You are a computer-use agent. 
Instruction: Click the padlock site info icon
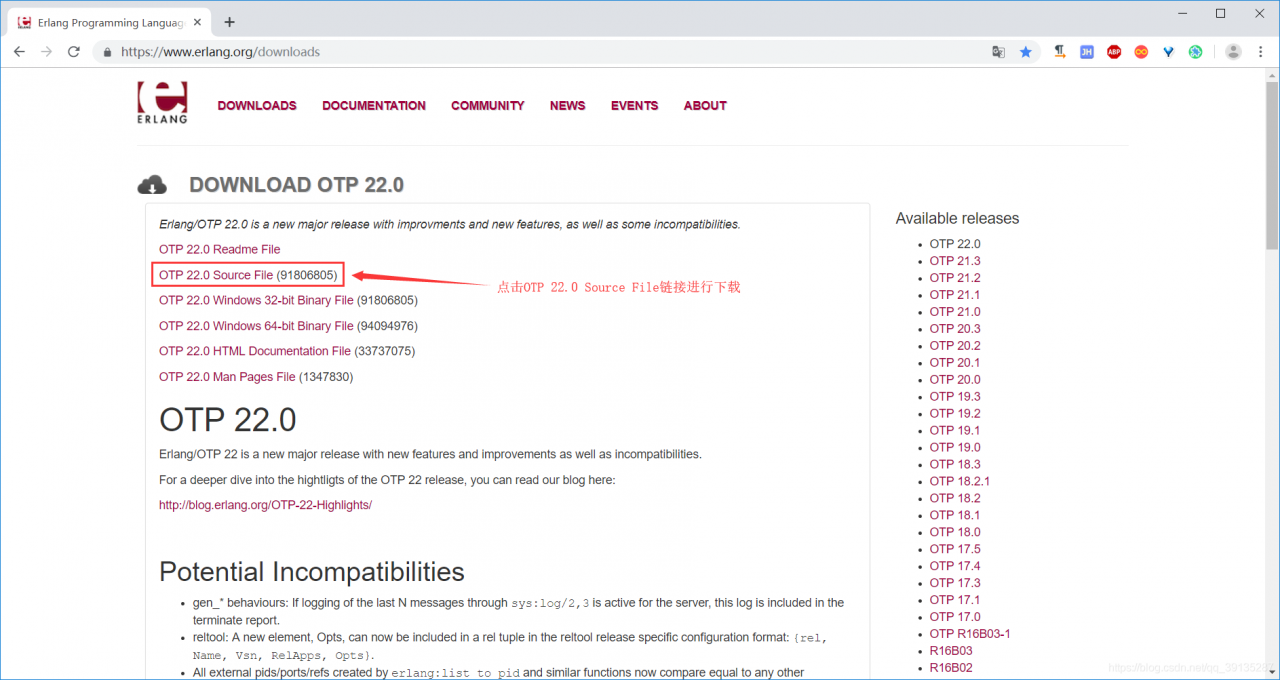click(x=107, y=52)
